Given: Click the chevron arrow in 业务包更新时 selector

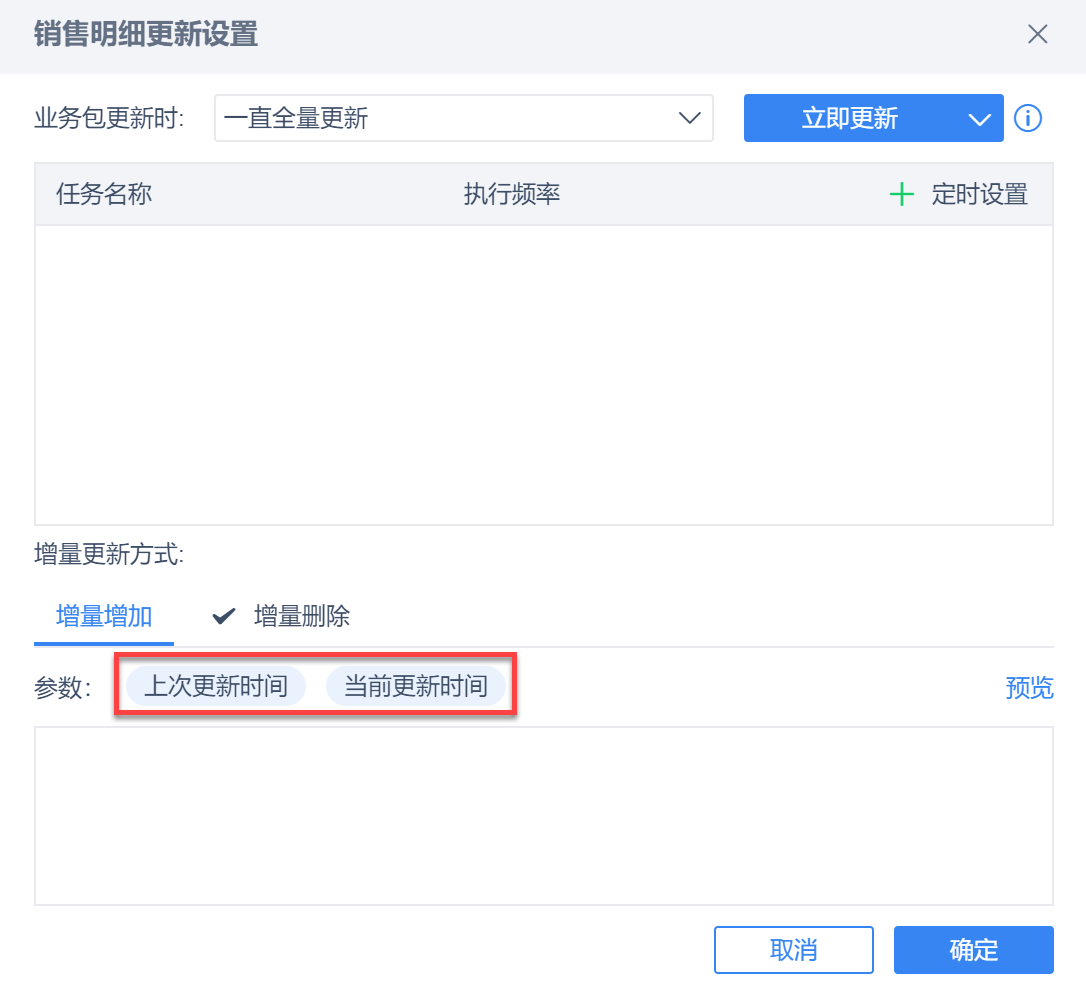Looking at the screenshot, I should (689, 119).
